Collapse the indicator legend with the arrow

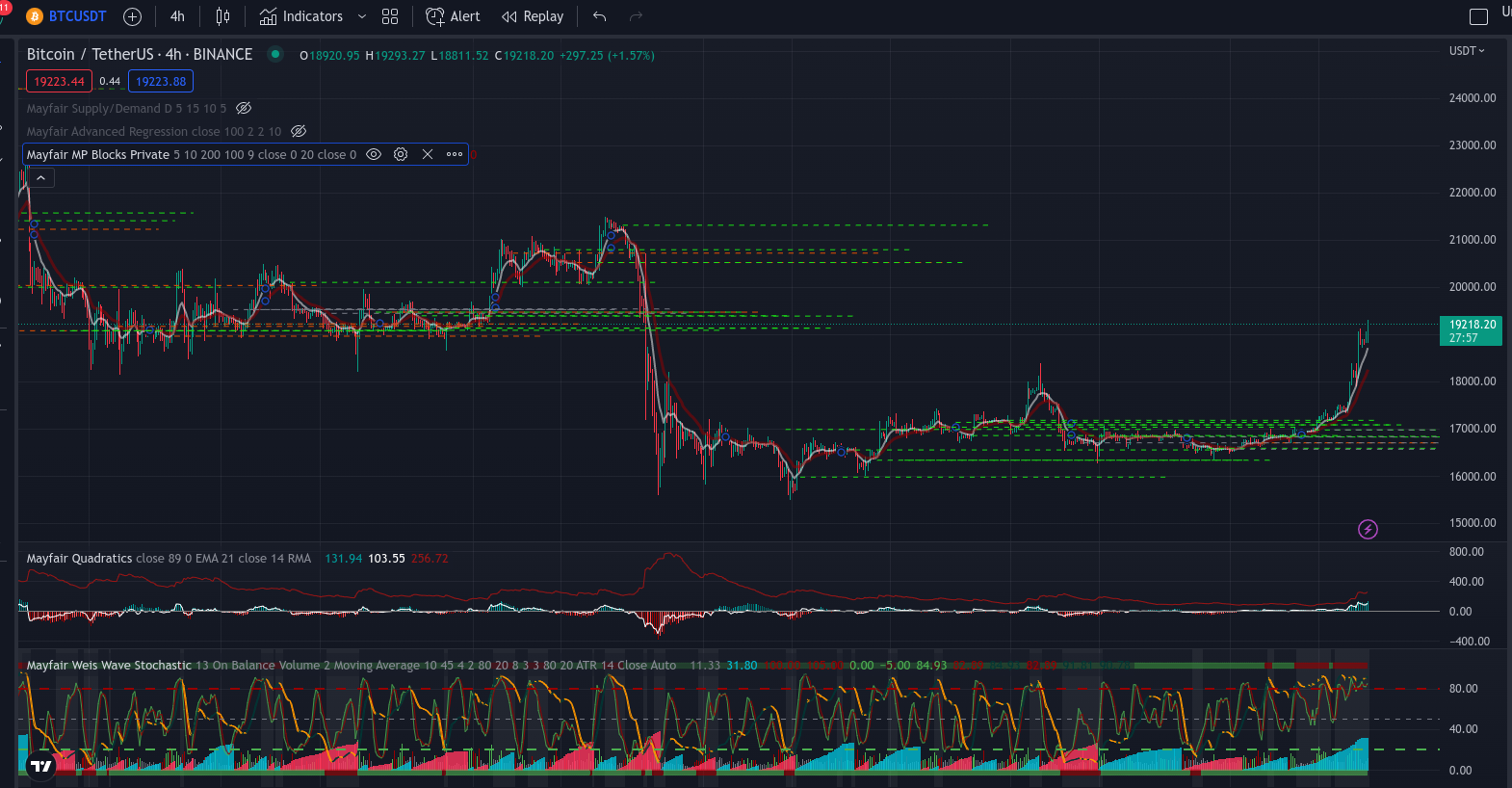tap(40, 178)
